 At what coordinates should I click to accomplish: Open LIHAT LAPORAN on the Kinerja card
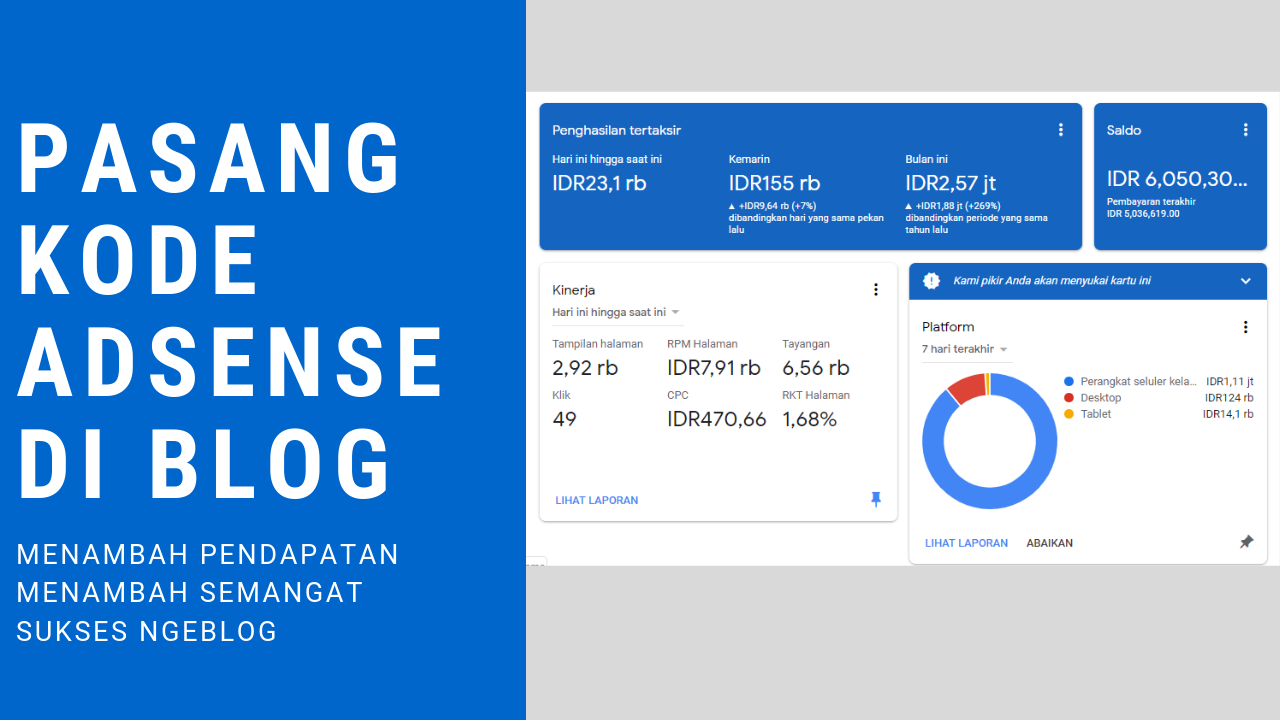(597, 500)
